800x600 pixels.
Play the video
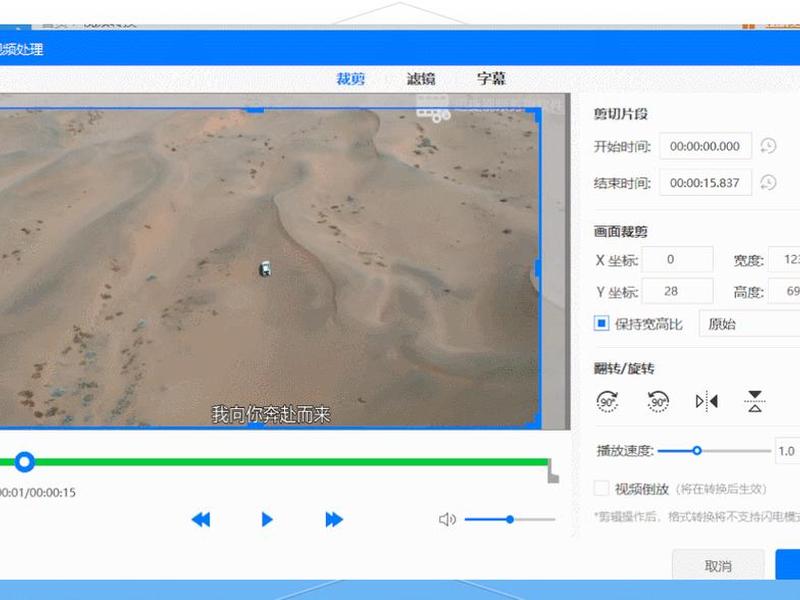pos(266,519)
